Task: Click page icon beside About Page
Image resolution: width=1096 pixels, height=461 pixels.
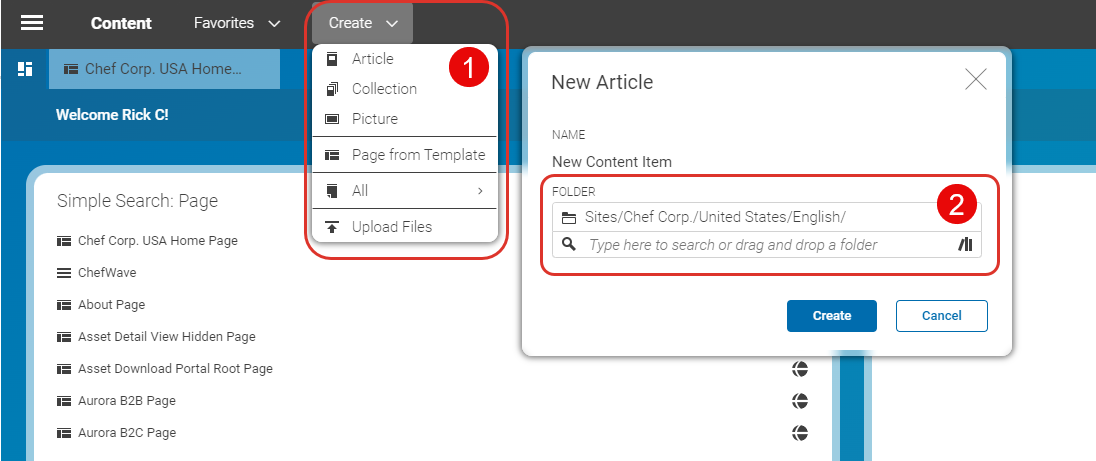Action: 64,305
